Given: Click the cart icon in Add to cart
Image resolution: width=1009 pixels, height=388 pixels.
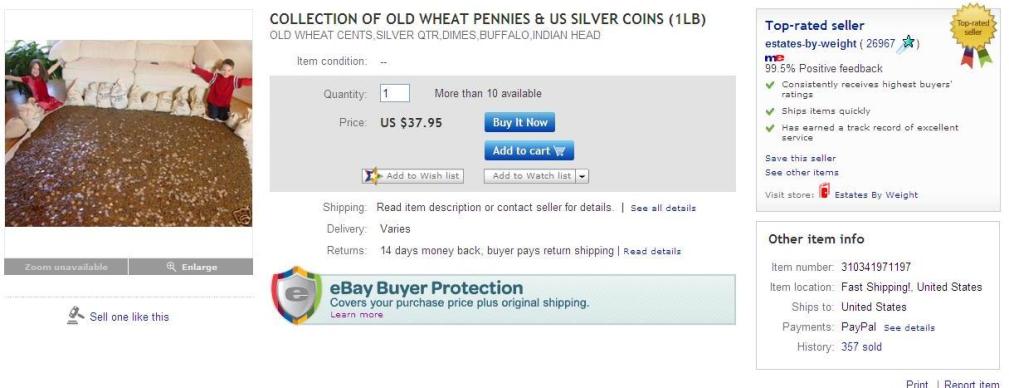Looking at the screenshot, I should [x=559, y=151].
